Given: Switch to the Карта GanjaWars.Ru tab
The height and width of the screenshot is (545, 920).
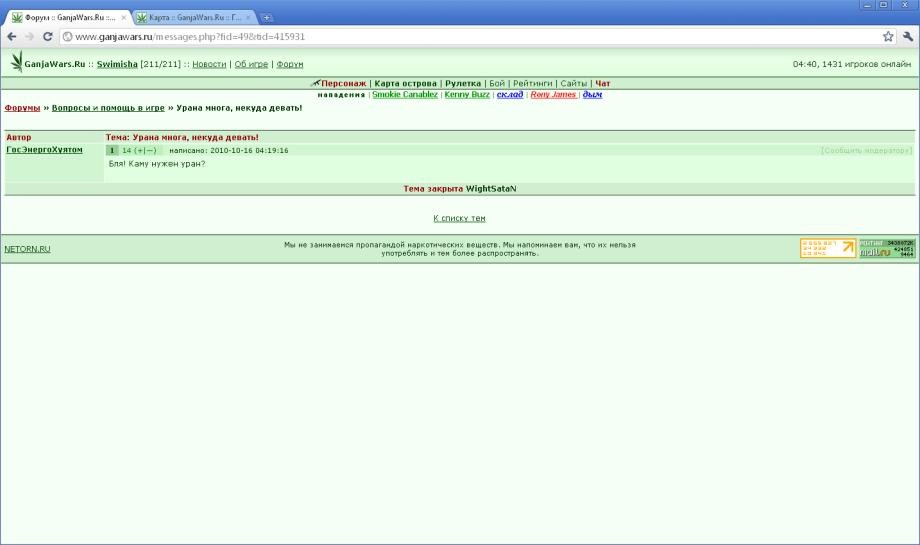Looking at the screenshot, I should pyautogui.click(x=194, y=18).
